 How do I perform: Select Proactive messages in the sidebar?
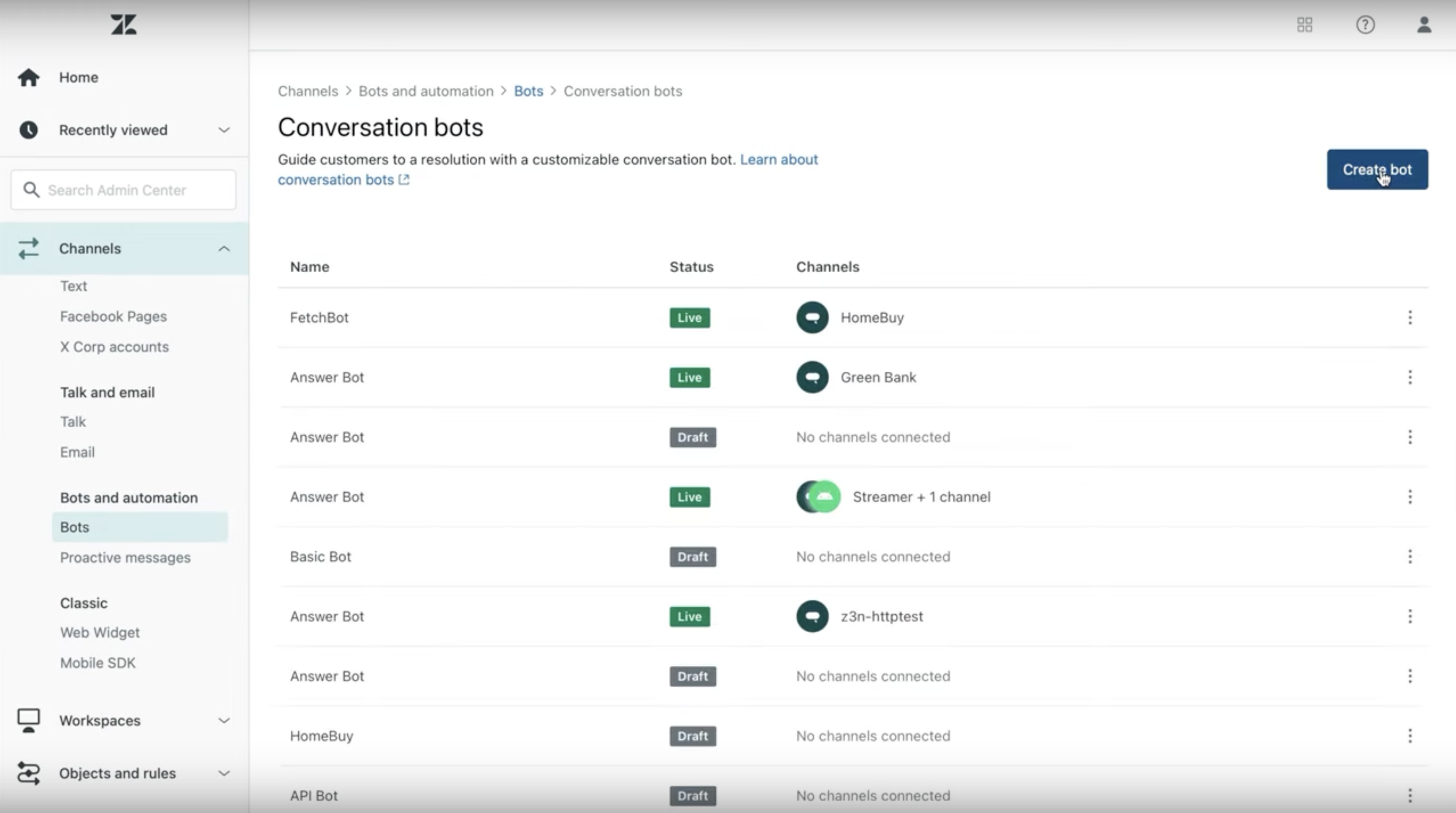pos(125,558)
